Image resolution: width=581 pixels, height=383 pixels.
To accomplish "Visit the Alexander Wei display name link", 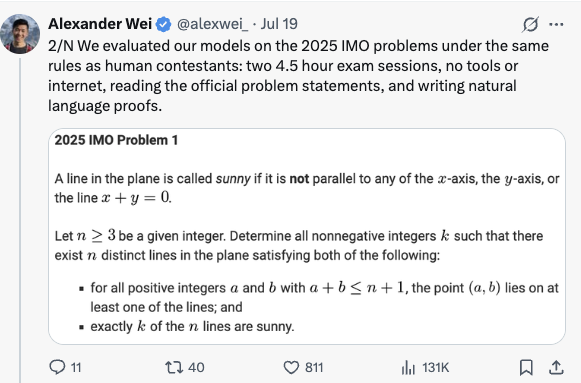I will [100, 24].
